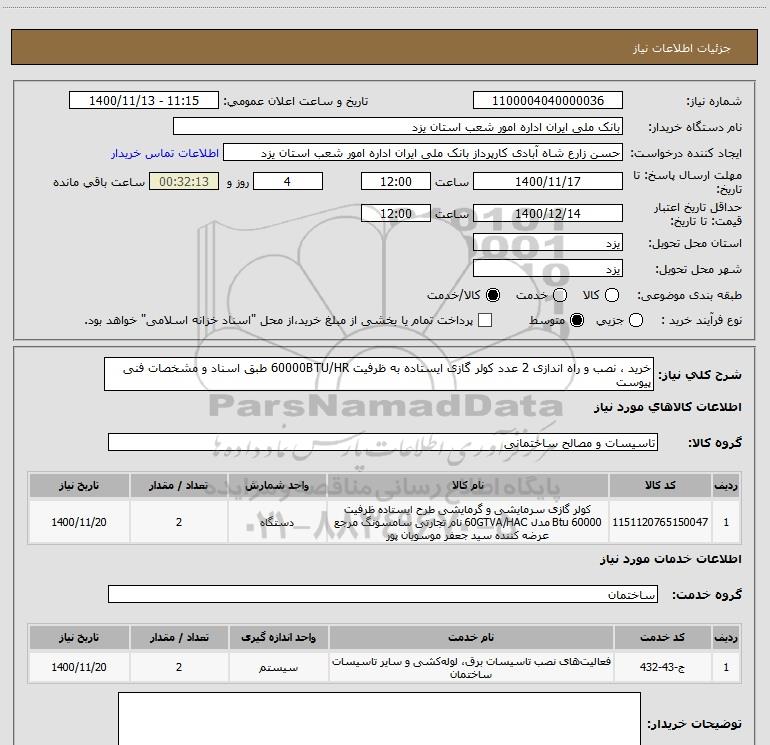Click the service name cell فعالیت‌های نصب تاسیسات
770x745 pixels.
click(x=471, y=667)
